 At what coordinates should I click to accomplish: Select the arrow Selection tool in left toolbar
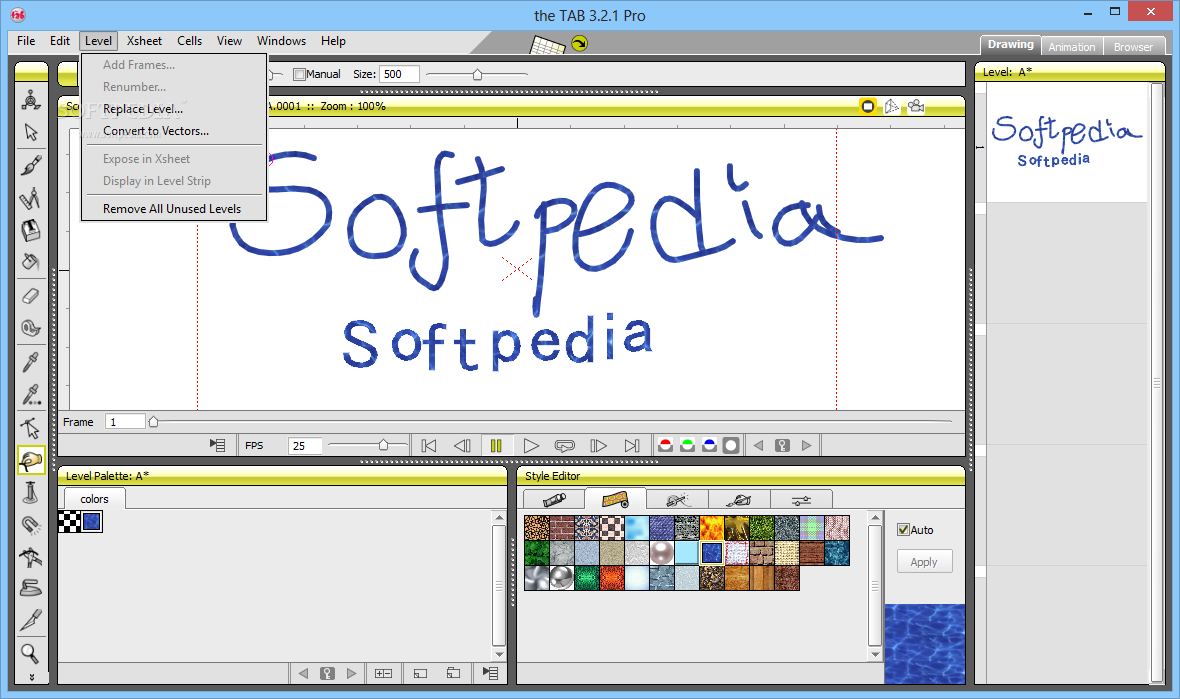pyautogui.click(x=31, y=132)
